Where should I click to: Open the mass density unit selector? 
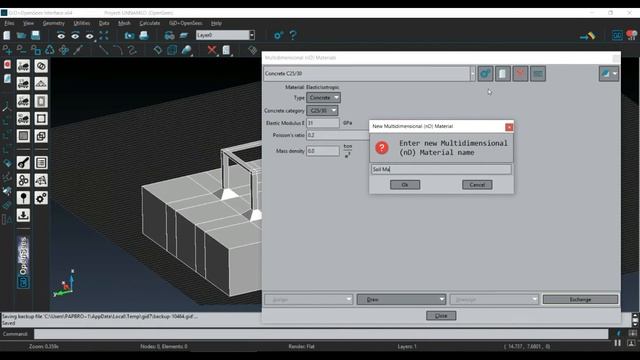coord(347,151)
